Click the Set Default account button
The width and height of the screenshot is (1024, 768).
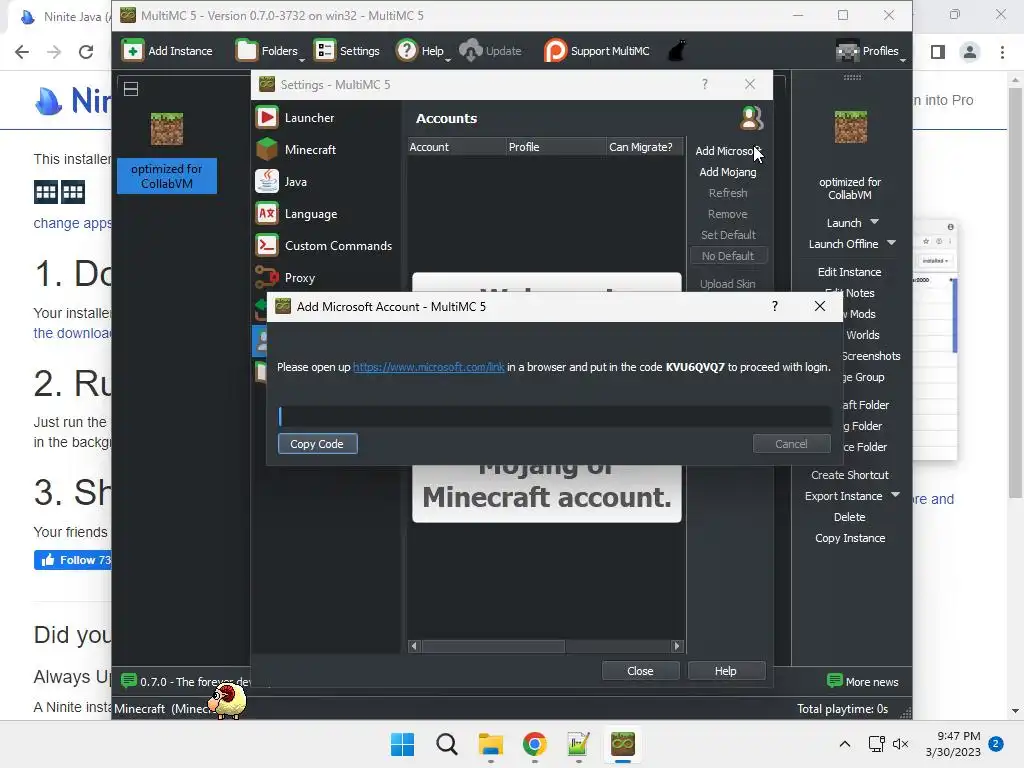[x=728, y=234]
